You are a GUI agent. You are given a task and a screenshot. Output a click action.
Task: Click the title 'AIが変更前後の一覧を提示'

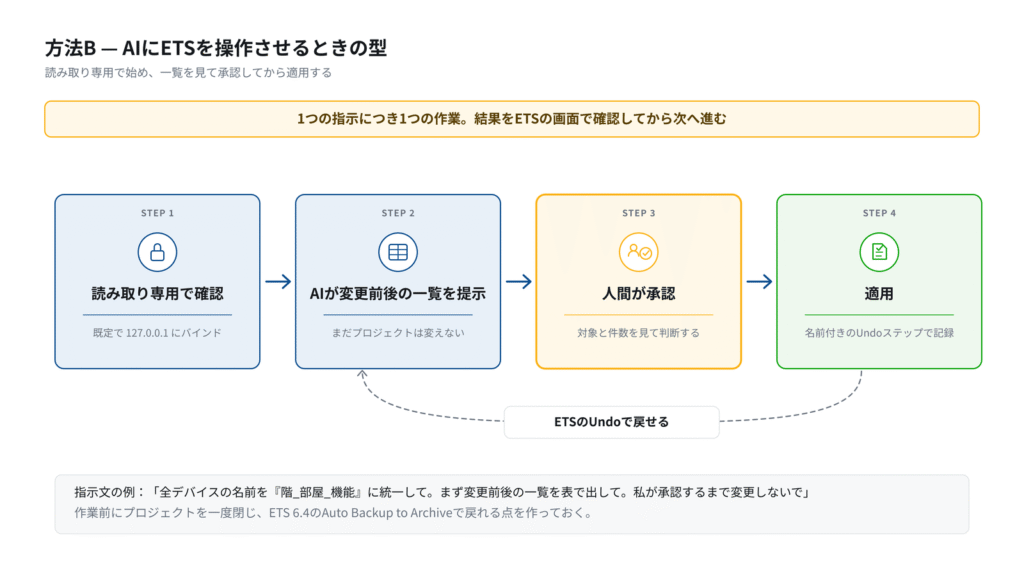tap(398, 294)
